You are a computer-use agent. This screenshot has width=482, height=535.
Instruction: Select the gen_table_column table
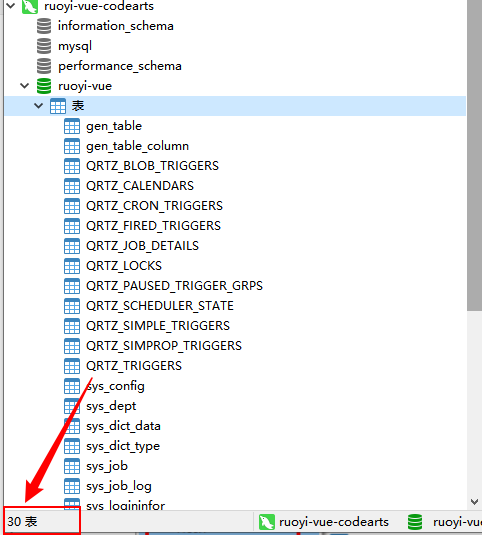click(137, 146)
